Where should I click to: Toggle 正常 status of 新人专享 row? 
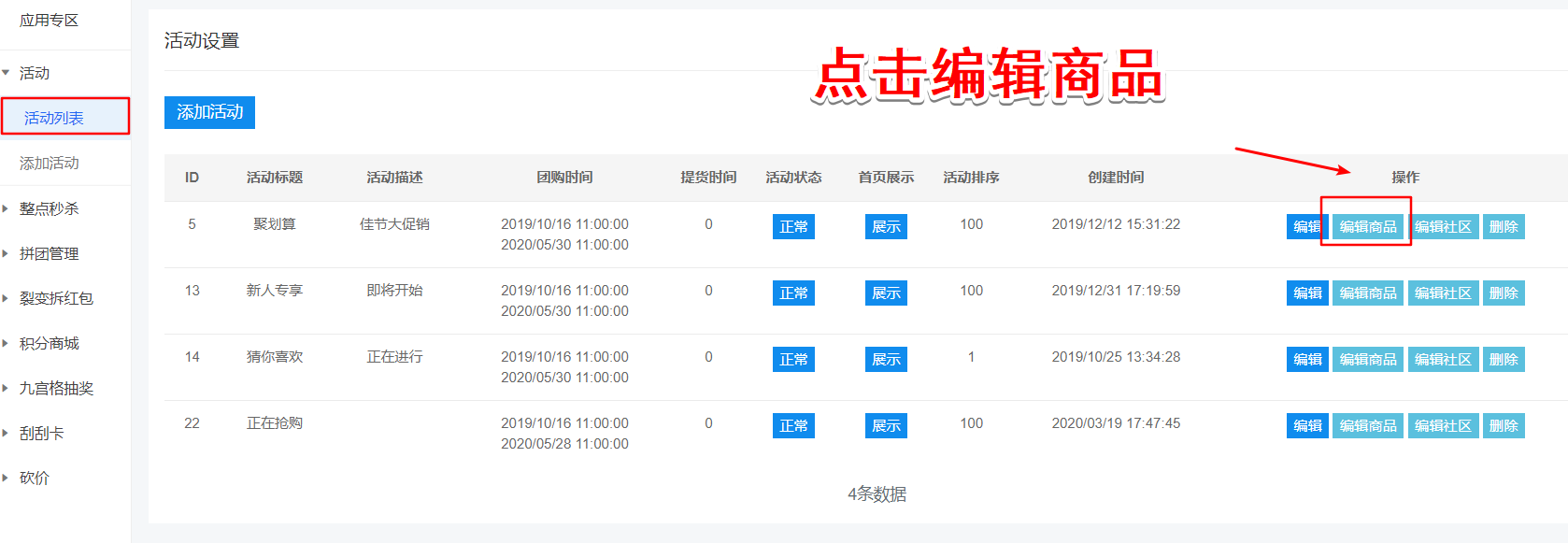click(x=793, y=293)
